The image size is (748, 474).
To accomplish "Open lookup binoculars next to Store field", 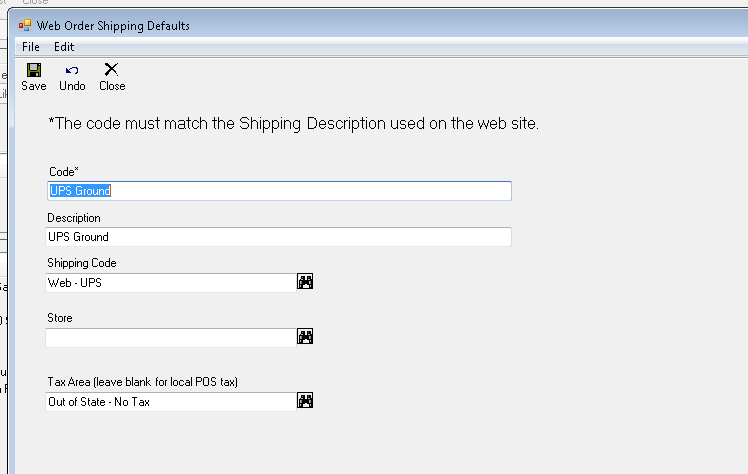I will (x=305, y=336).
